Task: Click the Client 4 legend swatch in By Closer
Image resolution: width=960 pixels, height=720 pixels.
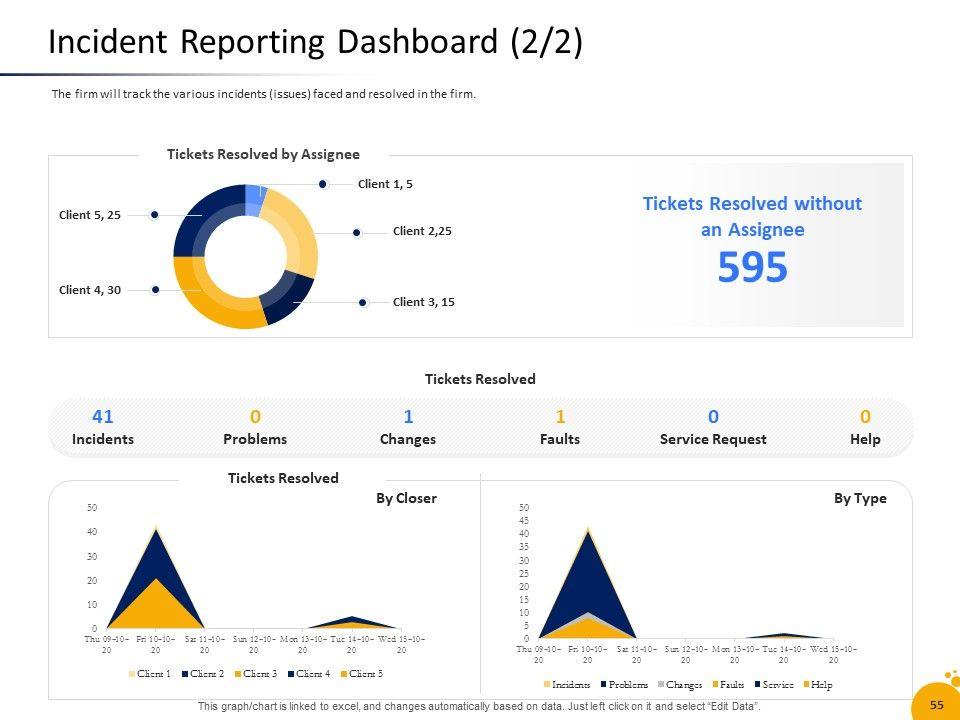Action: [x=290, y=674]
